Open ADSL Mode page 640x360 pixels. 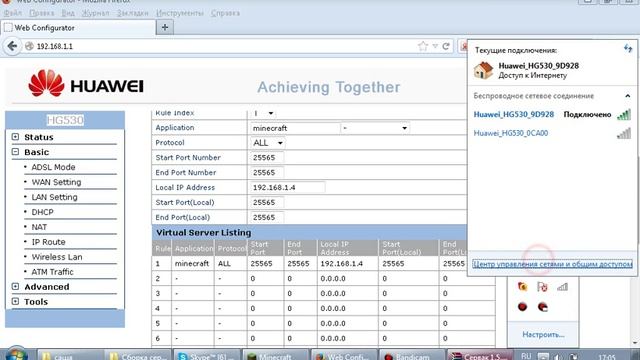click(x=53, y=167)
